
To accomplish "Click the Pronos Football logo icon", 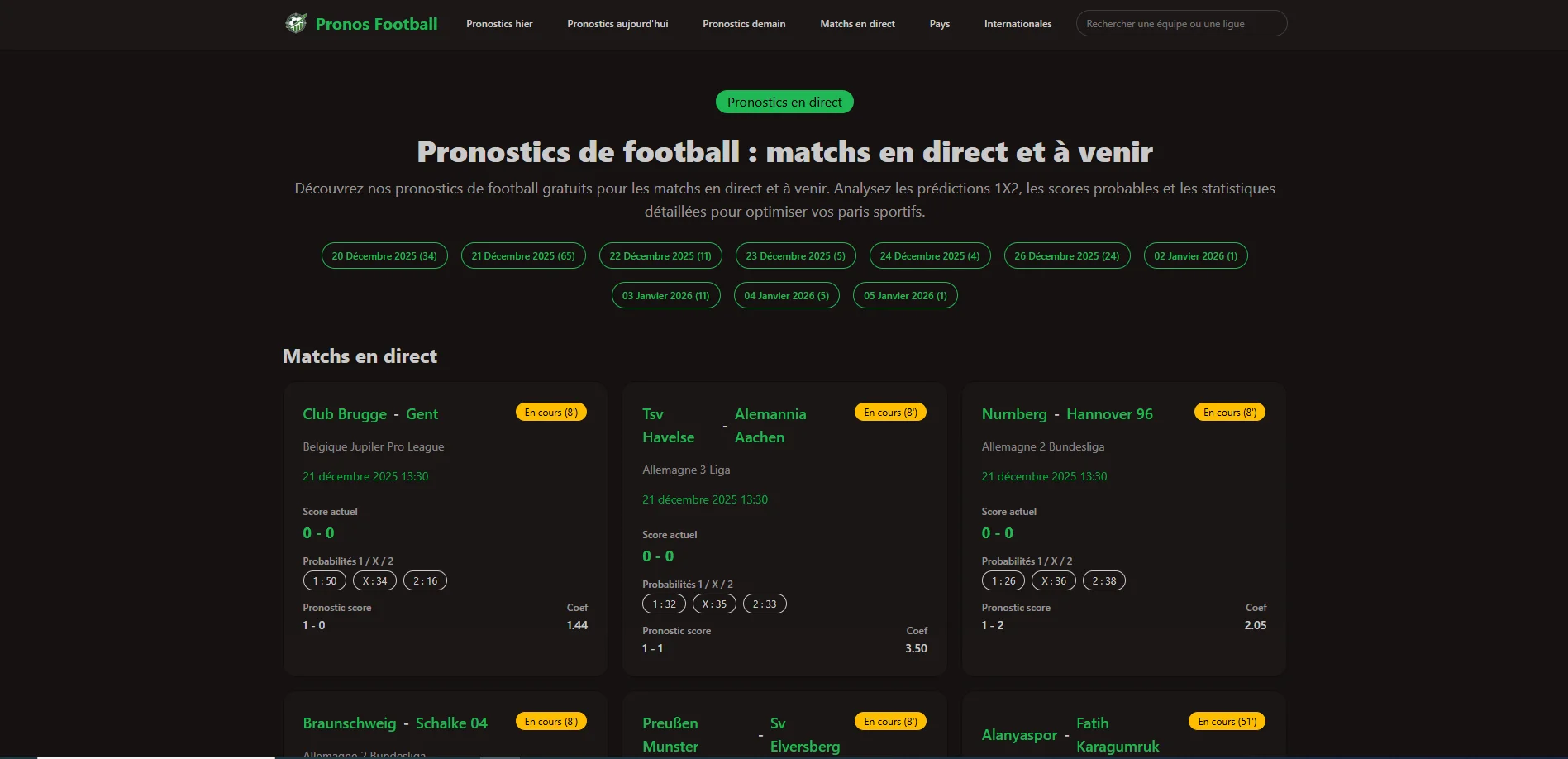I will pos(297,23).
